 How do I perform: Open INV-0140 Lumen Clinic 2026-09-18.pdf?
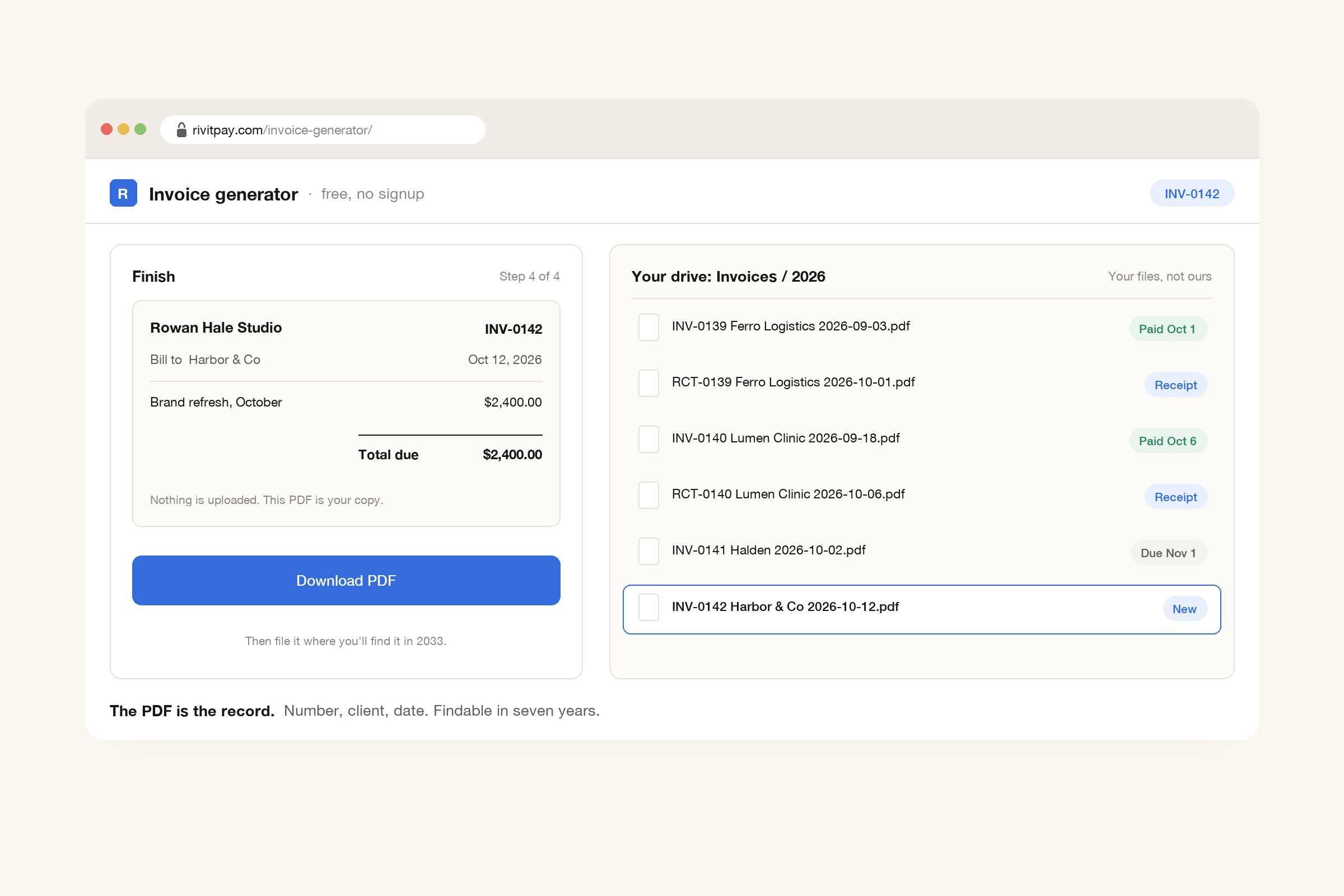(x=786, y=438)
